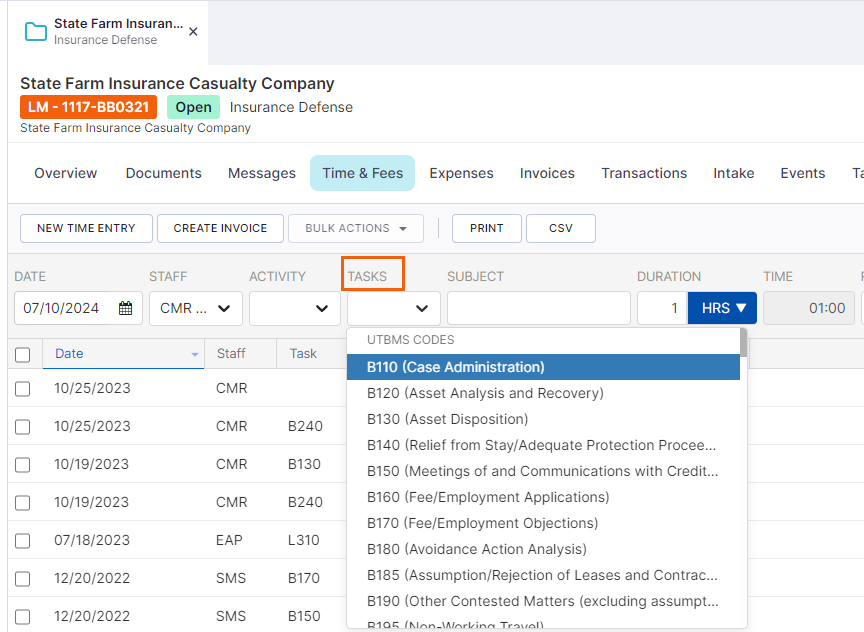Select B110 (Case Administration) code
864x632 pixels.
pyautogui.click(x=543, y=367)
